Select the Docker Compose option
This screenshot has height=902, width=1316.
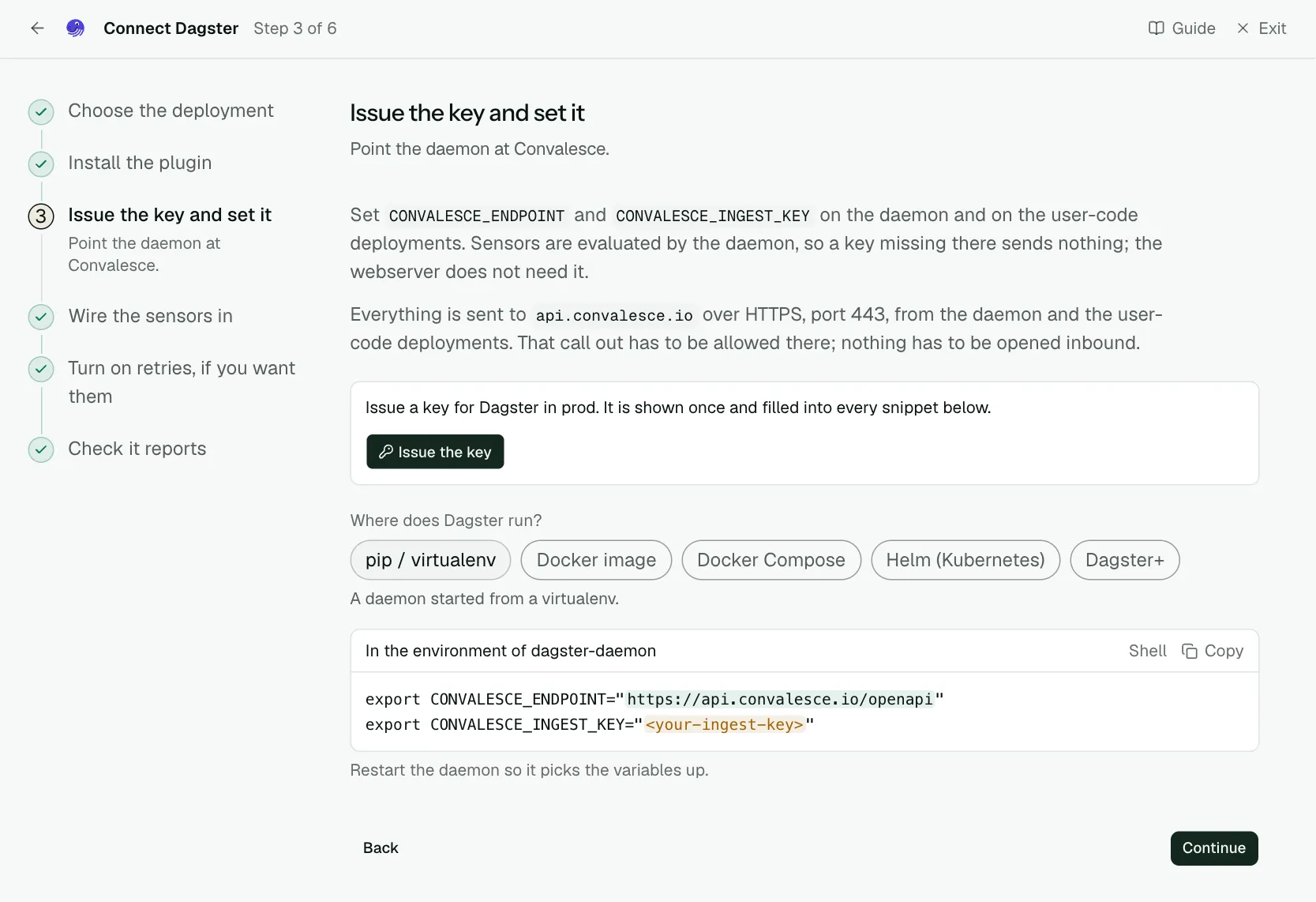(771, 560)
